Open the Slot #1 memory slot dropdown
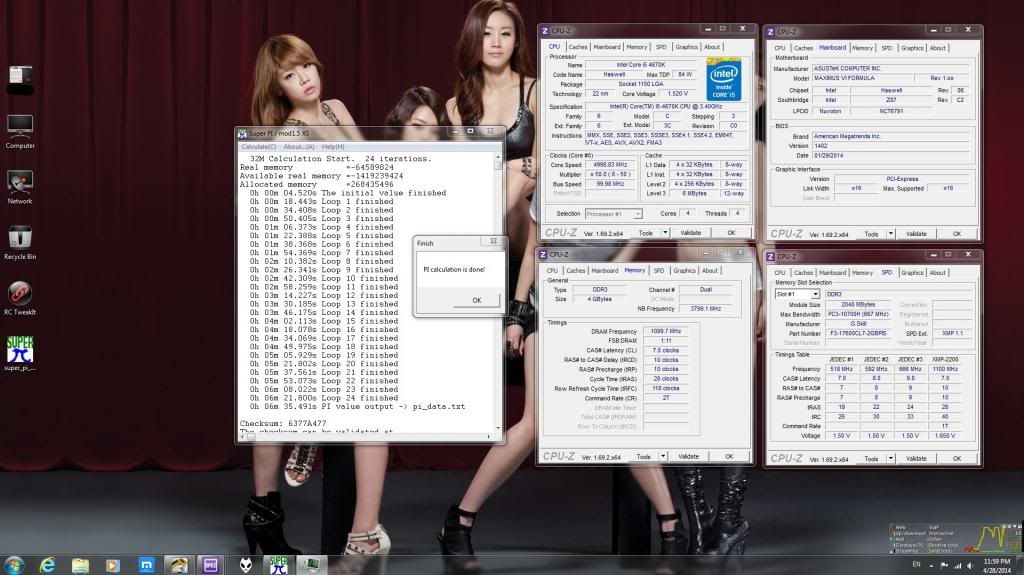The width and height of the screenshot is (1024, 575). click(797, 295)
